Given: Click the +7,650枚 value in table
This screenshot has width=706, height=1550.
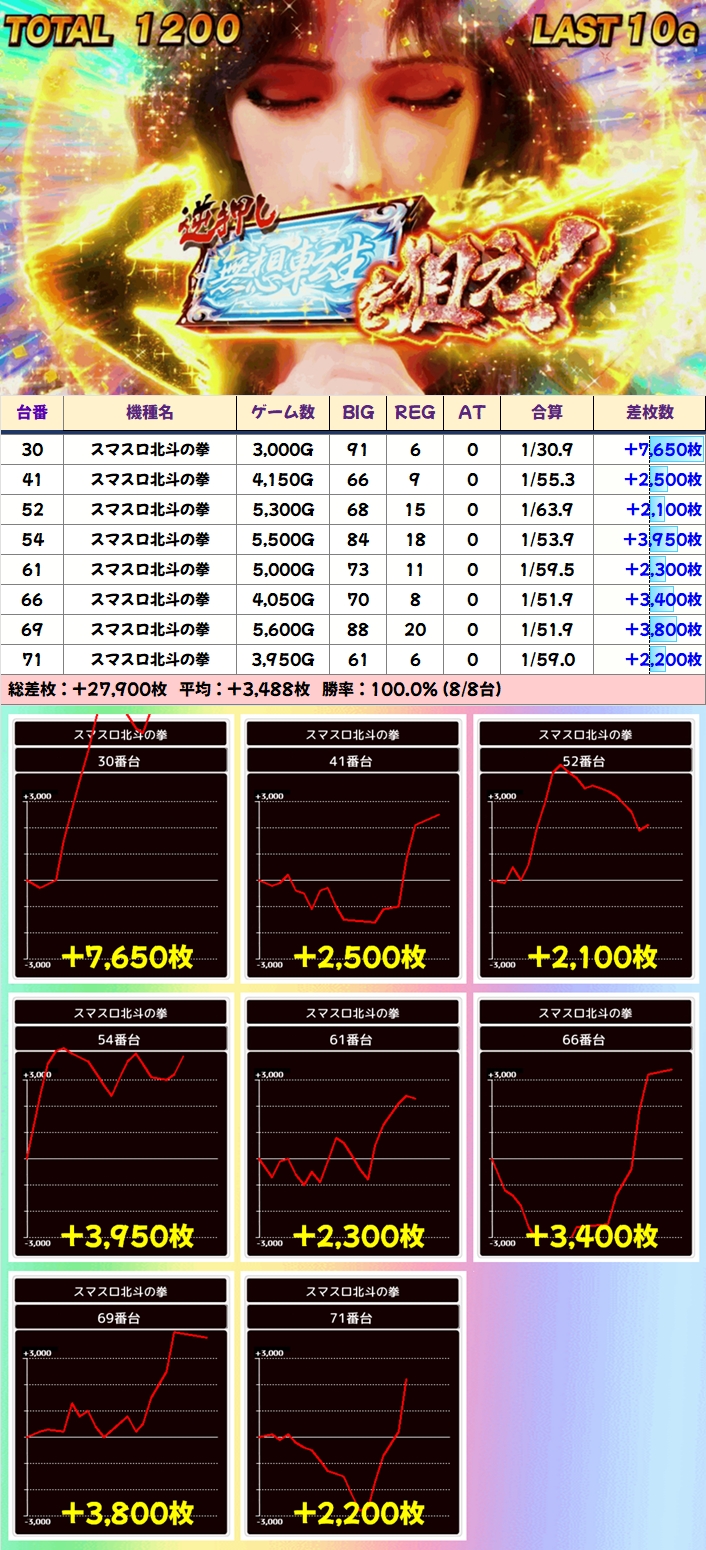Looking at the screenshot, I should pyautogui.click(x=662, y=450).
